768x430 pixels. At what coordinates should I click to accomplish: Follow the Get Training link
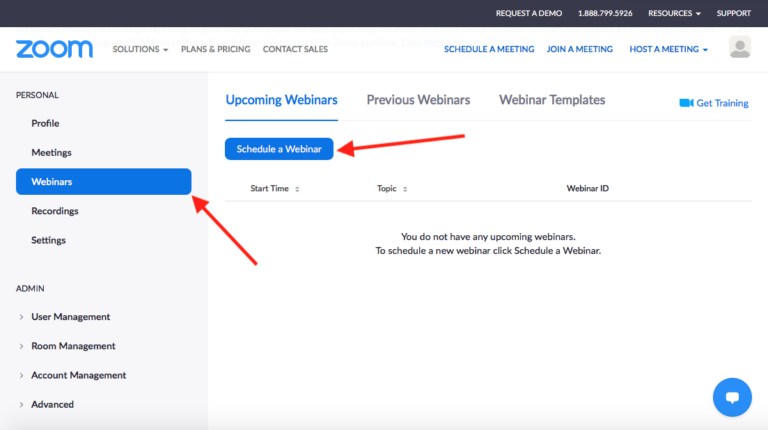coord(722,103)
